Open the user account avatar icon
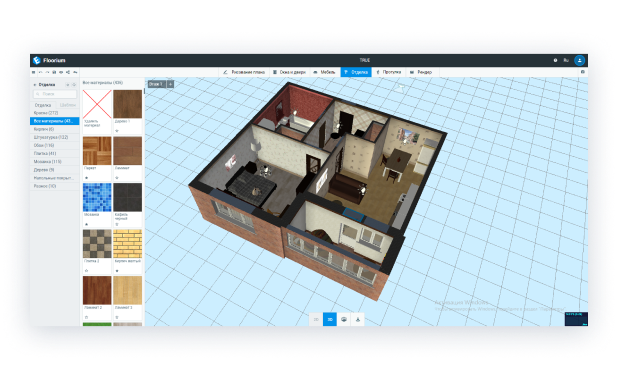Screen dimensions: 618x390 point(579,60)
